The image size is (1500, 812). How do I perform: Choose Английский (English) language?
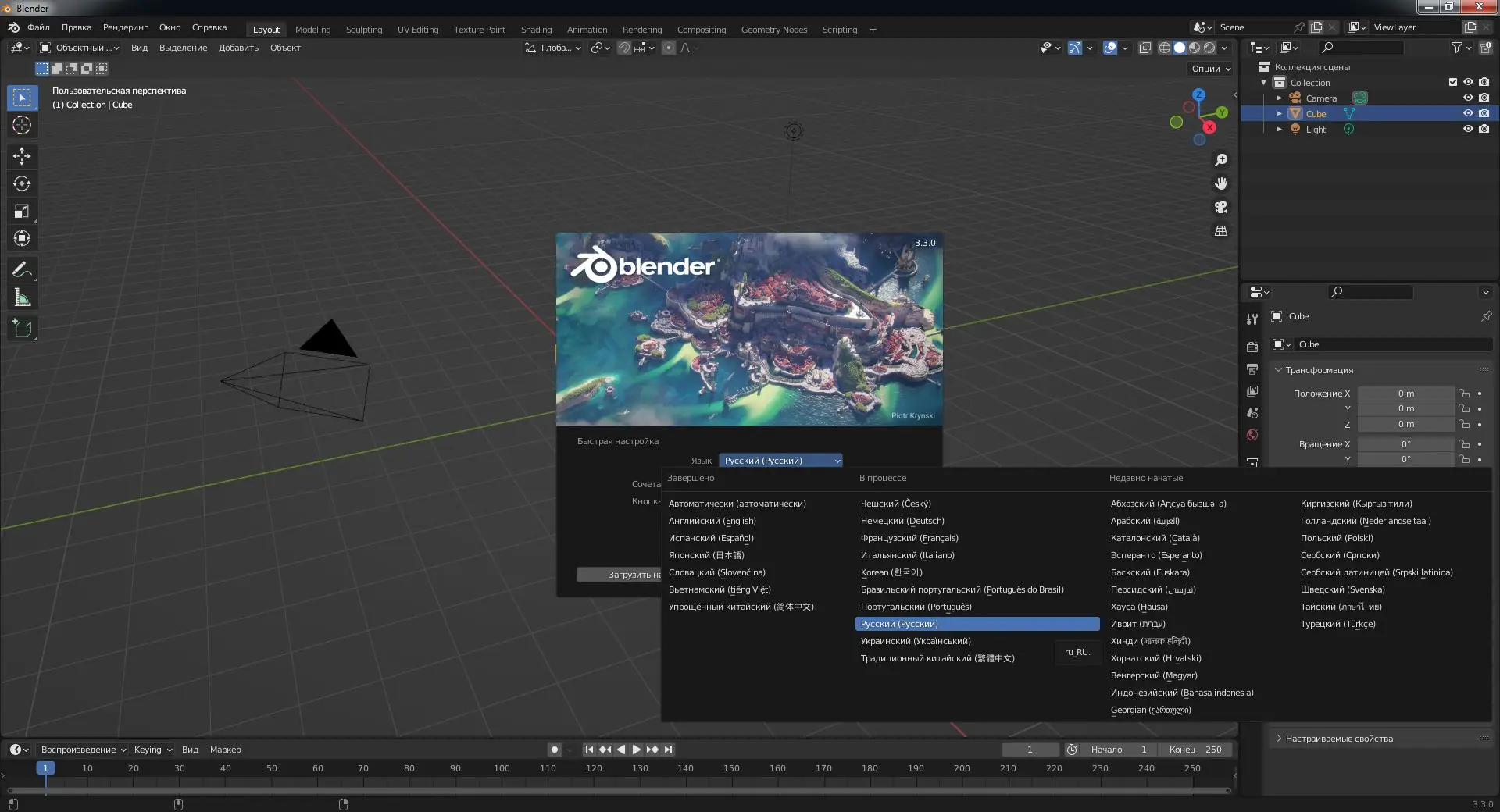(x=712, y=521)
